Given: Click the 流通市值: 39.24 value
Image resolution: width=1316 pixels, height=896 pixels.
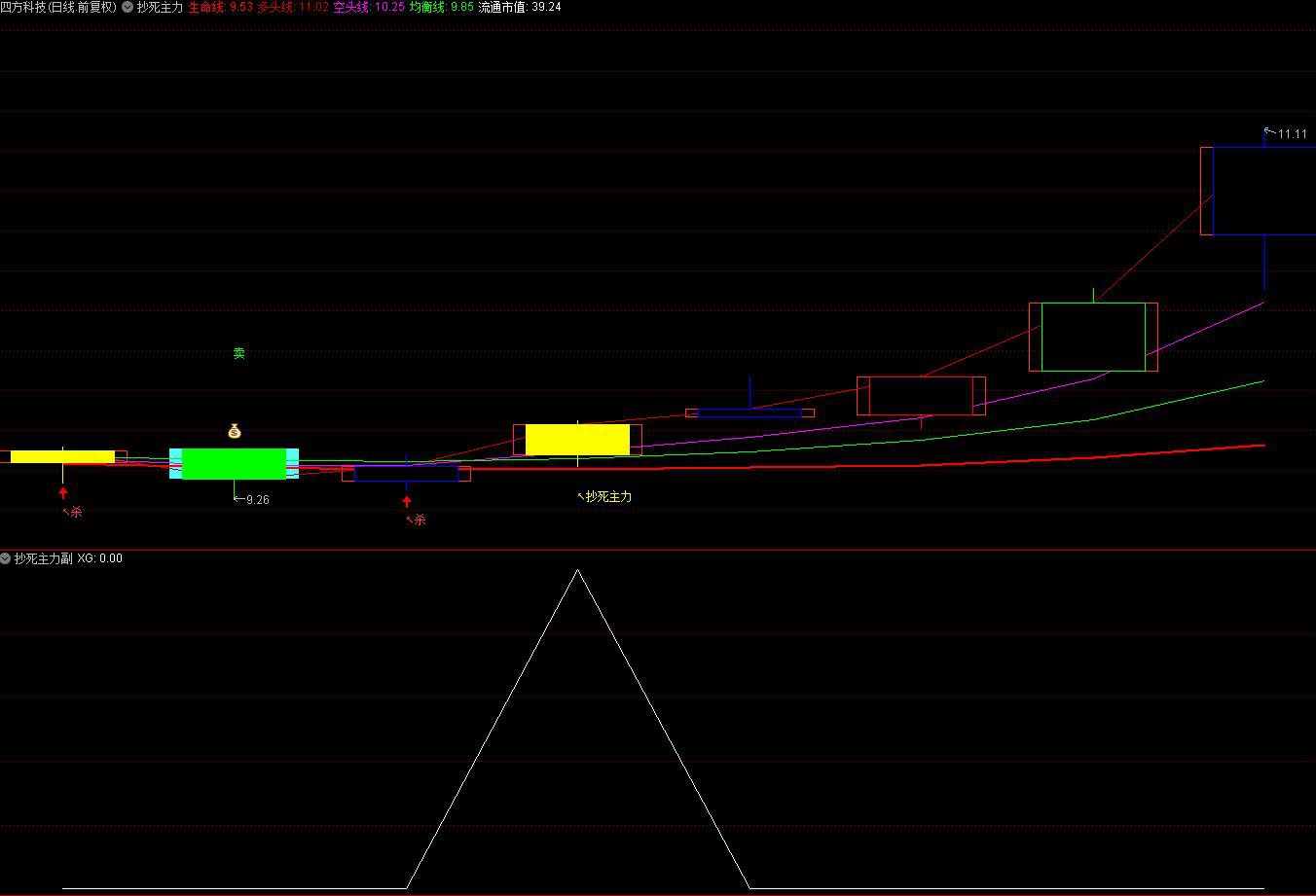Looking at the screenshot, I should (x=520, y=7).
